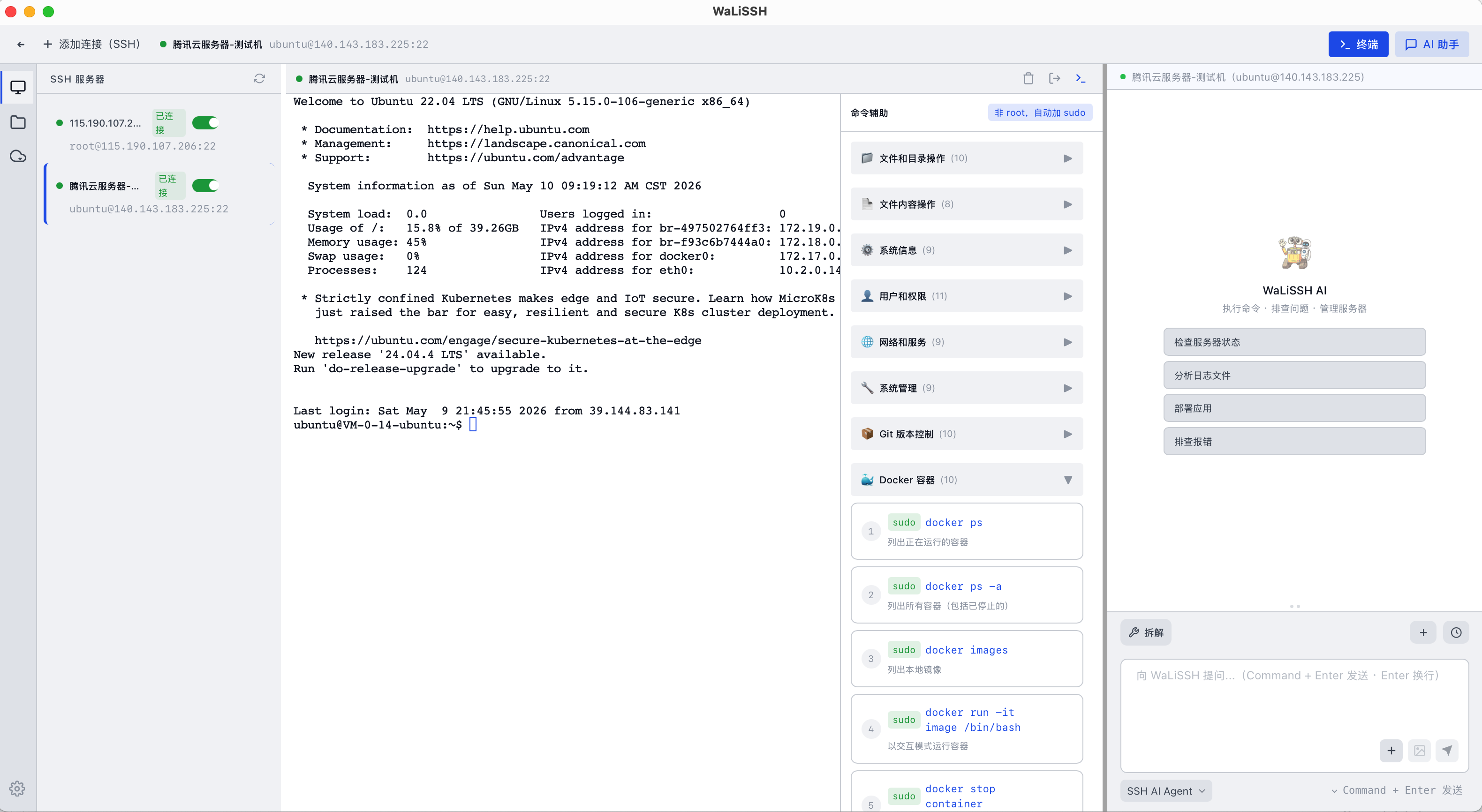1482x812 pixels.
Task: Go back with the left arrow icon
Action: pos(21,44)
